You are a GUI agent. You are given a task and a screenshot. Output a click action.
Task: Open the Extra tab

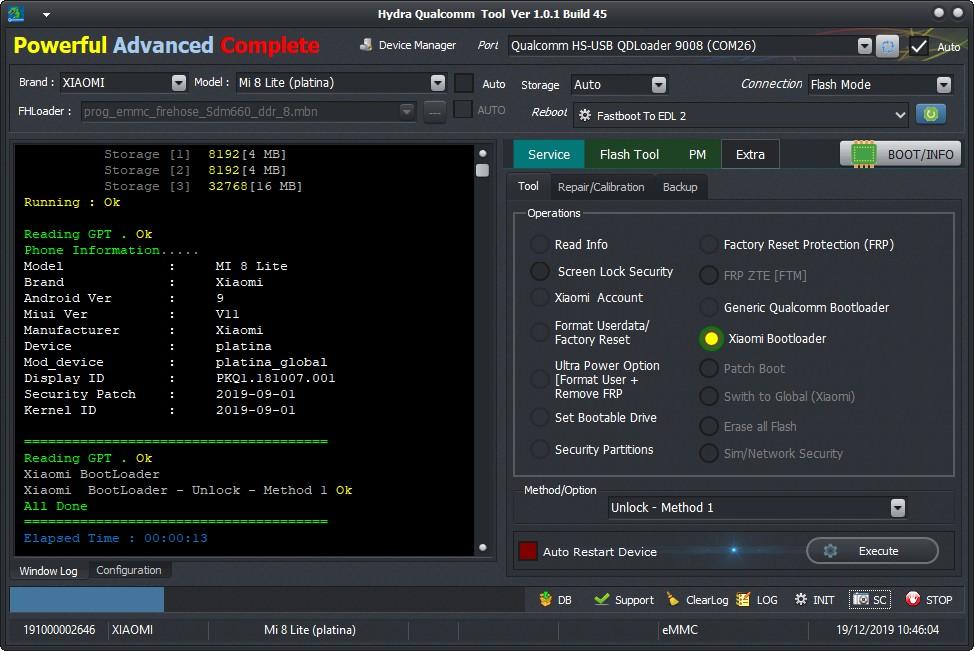pos(750,154)
